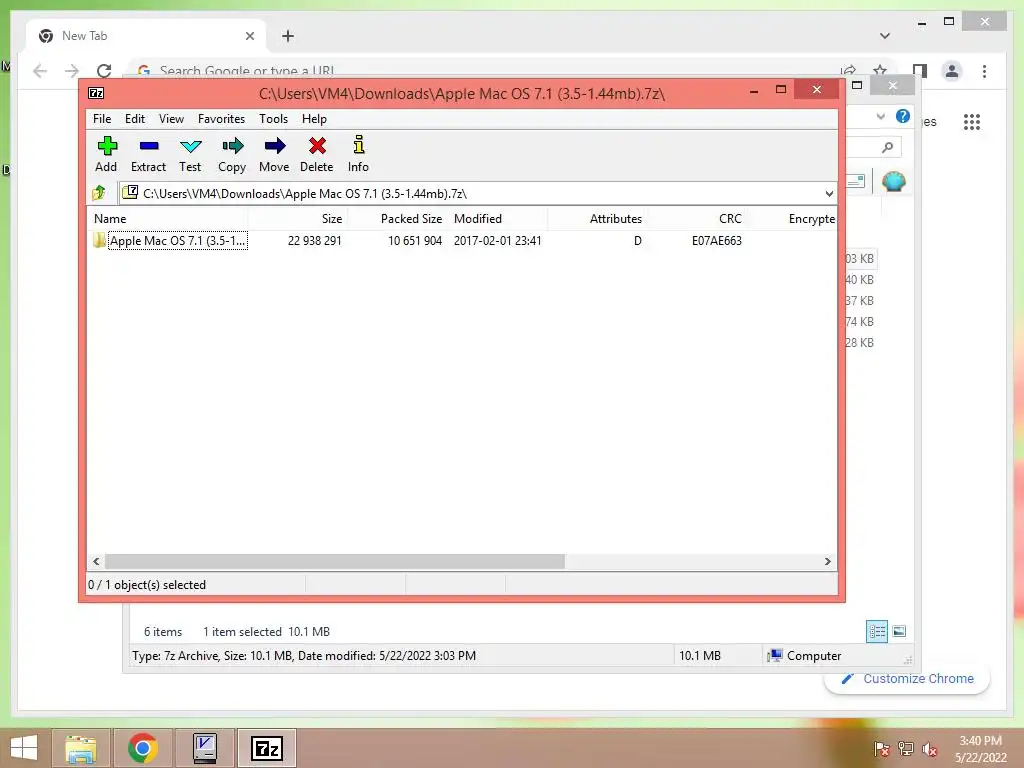Click the Explorer help question mark icon
This screenshot has width=1024, height=768.
(903, 116)
